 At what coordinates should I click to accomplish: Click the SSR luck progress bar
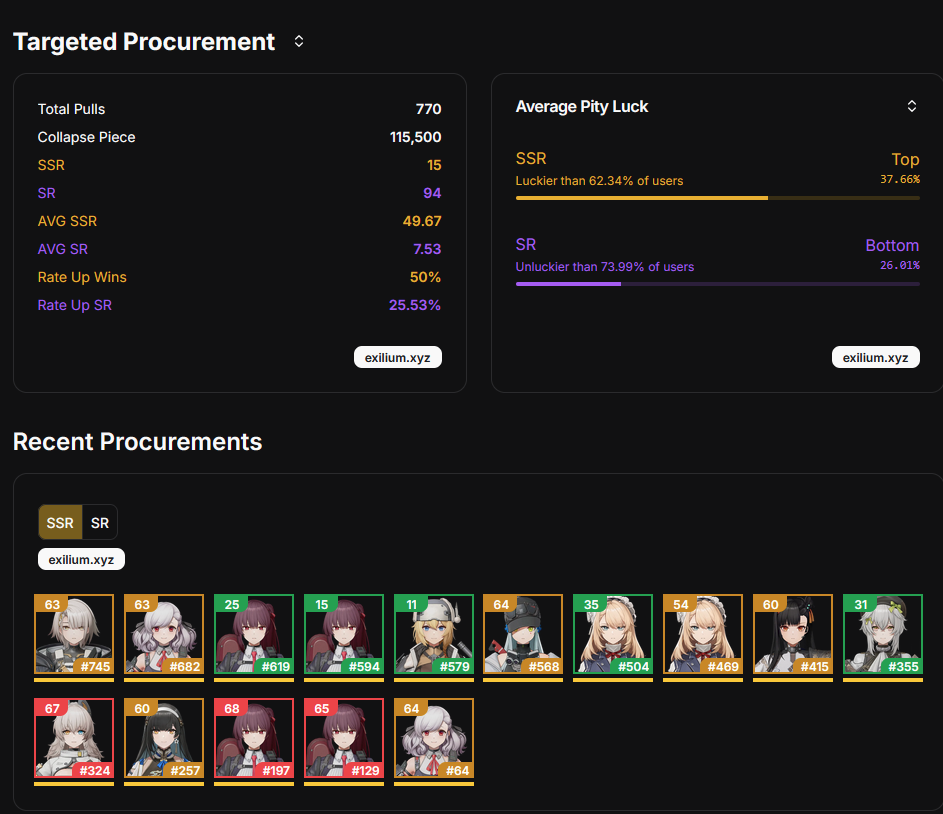click(x=717, y=198)
